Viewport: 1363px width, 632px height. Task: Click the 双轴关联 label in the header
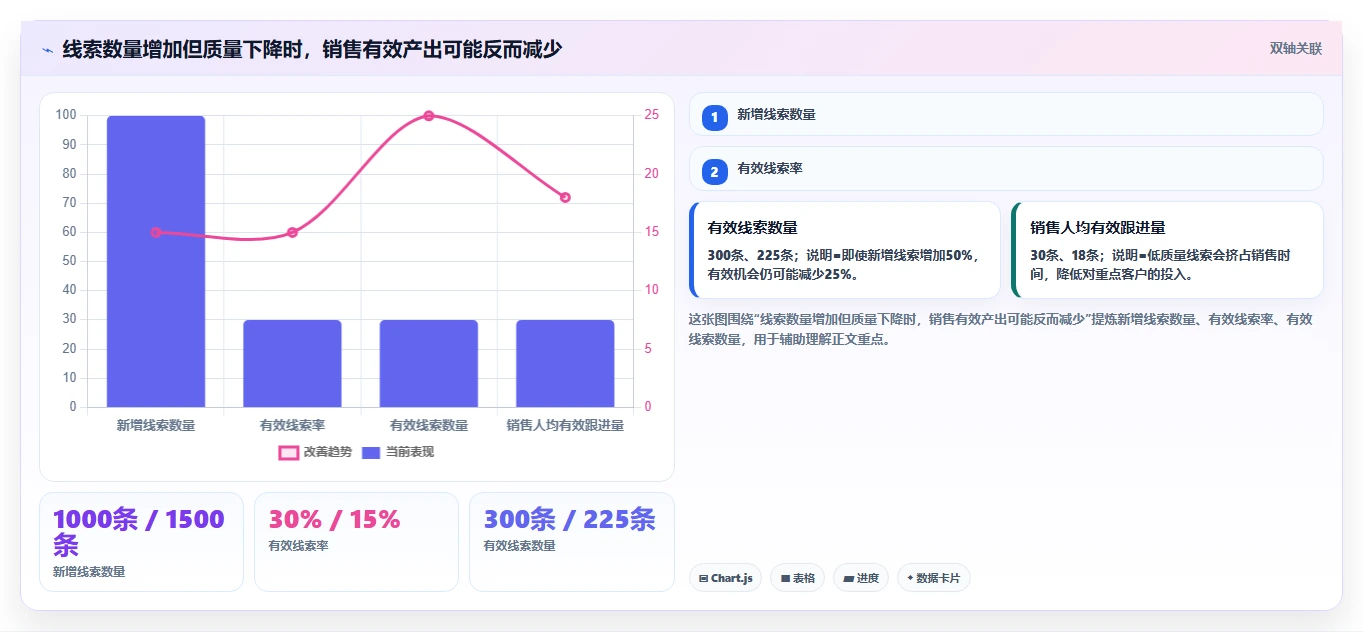tap(1296, 49)
